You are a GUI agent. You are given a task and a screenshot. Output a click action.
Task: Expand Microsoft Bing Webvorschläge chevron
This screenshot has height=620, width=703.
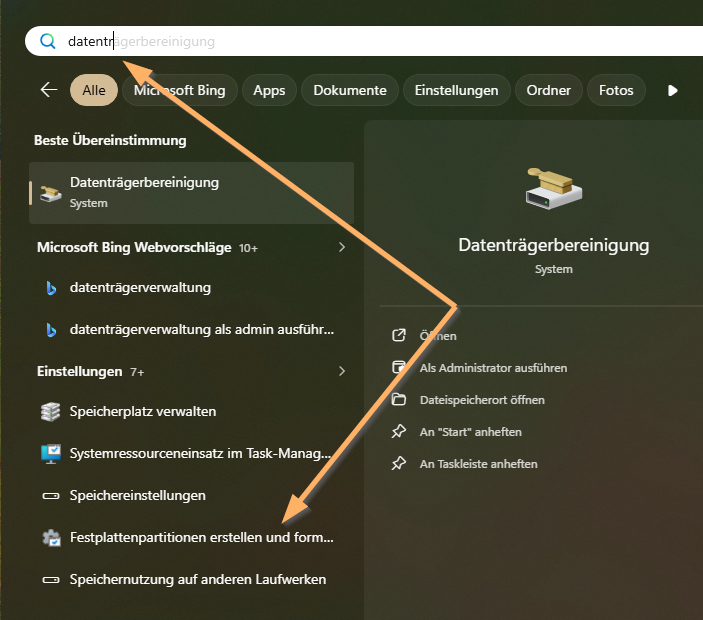tap(342, 247)
